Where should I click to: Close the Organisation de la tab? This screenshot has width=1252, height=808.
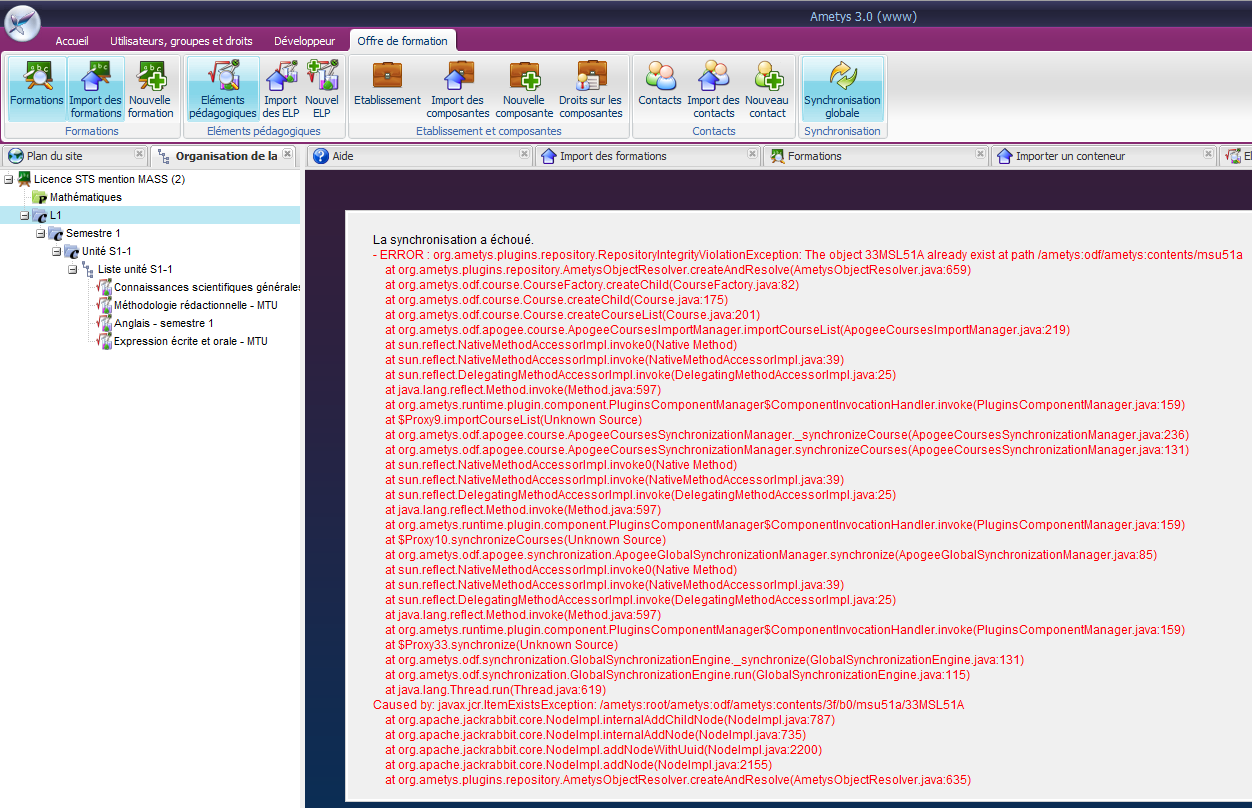pyautogui.click(x=288, y=154)
